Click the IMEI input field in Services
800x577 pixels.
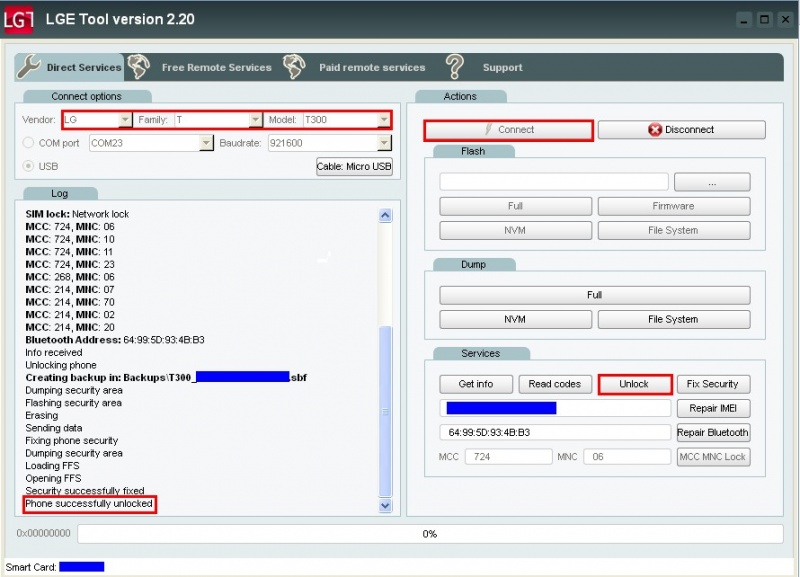click(x=555, y=408)
